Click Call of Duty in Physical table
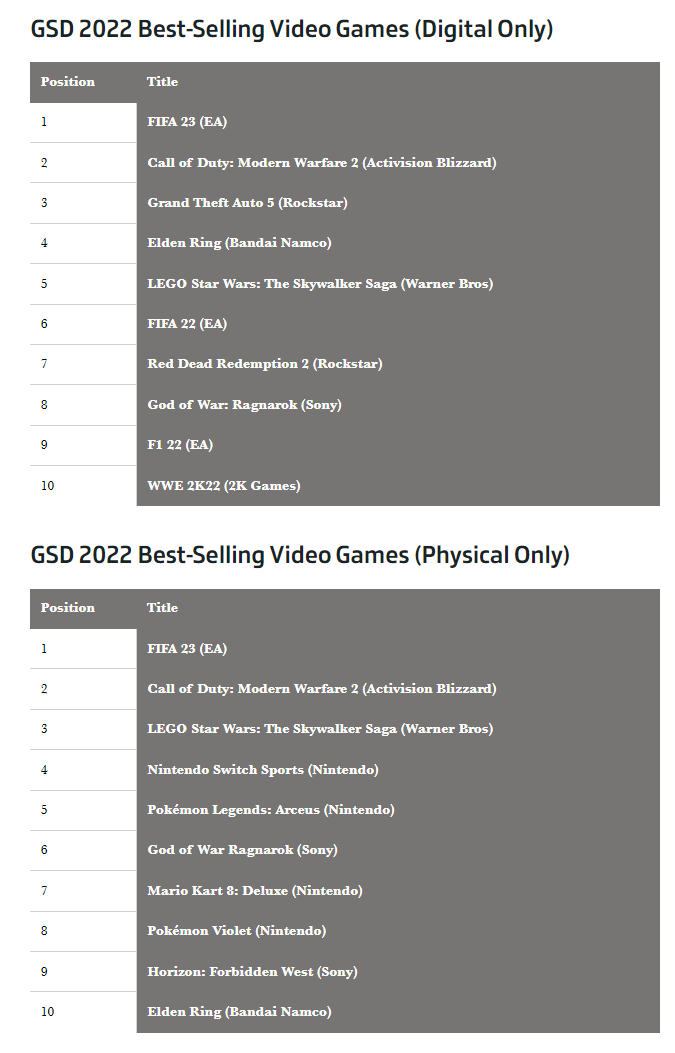The height and width of the screenshot is (1053, 675). [x=321, y=689]
